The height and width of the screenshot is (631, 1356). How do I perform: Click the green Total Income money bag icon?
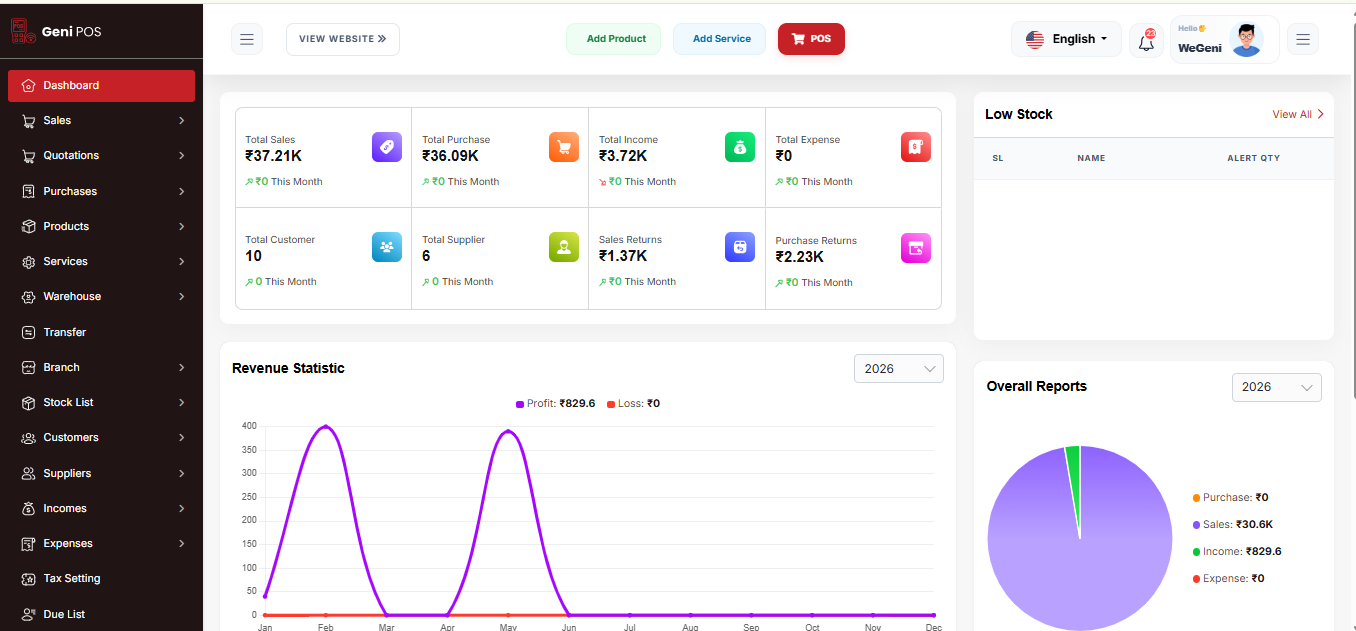coord(740,147)
